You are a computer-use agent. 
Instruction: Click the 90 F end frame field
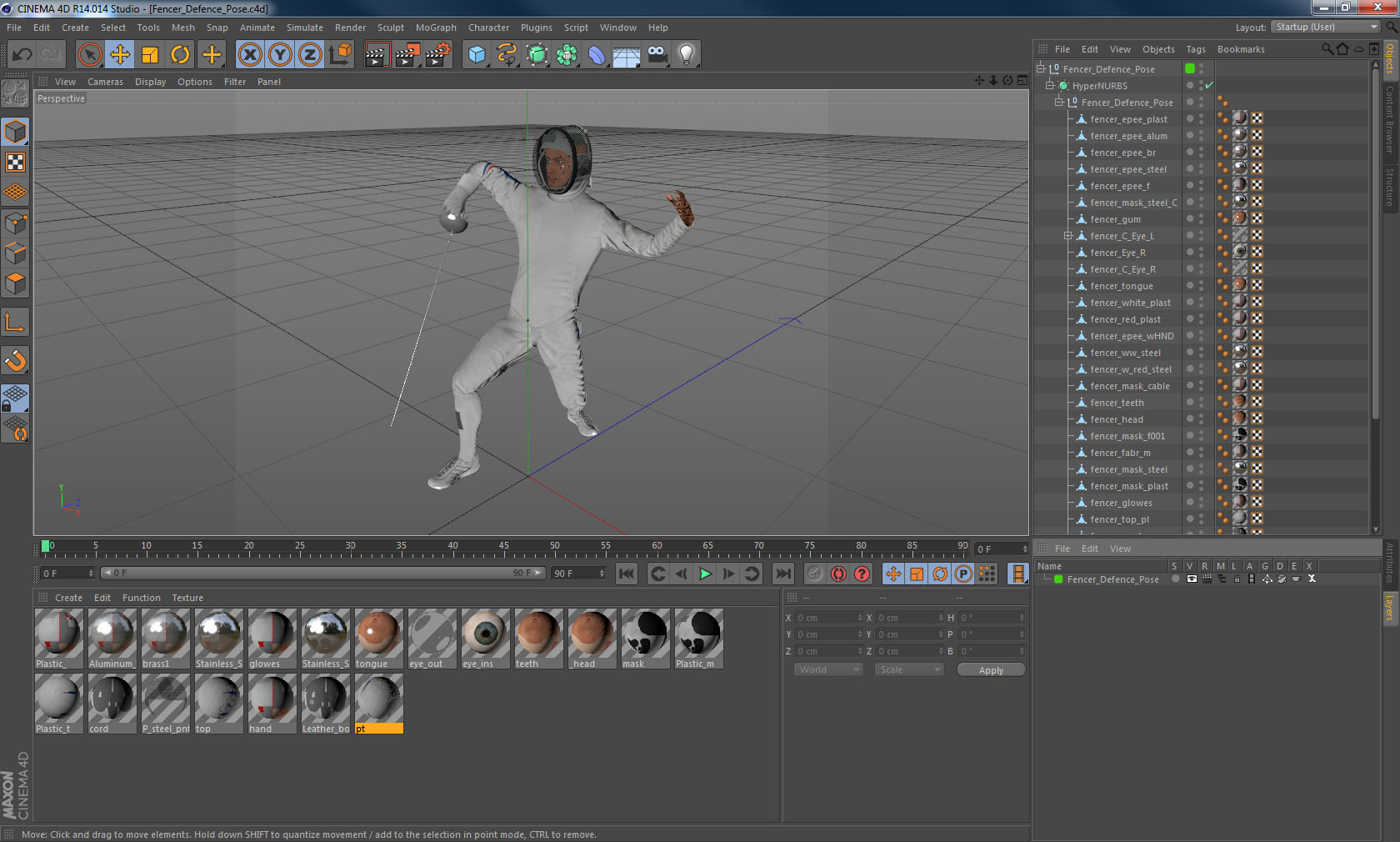tap(578, 574)
